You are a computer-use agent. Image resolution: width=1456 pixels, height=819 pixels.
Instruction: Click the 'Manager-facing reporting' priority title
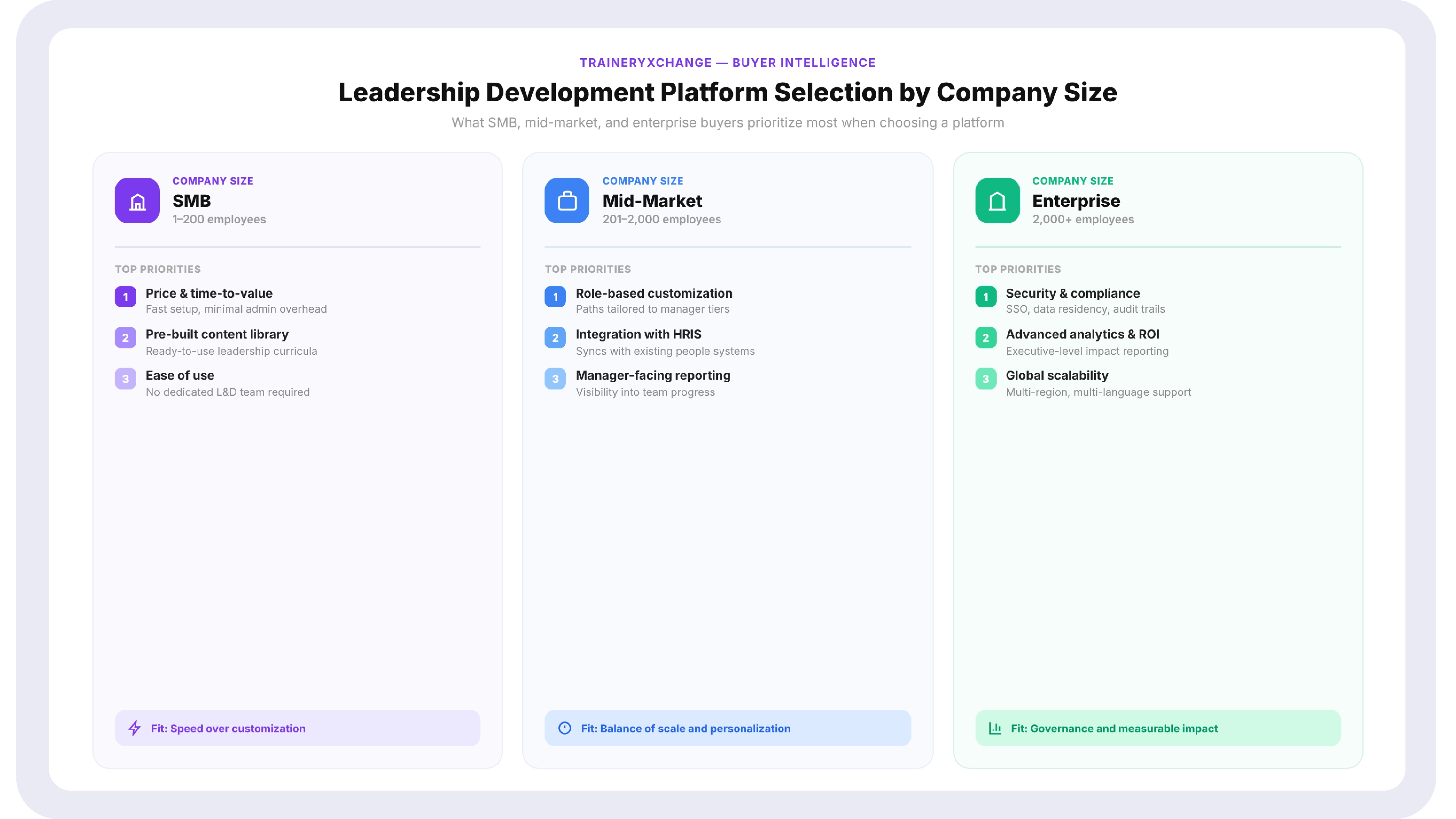[x=653, y=375]
